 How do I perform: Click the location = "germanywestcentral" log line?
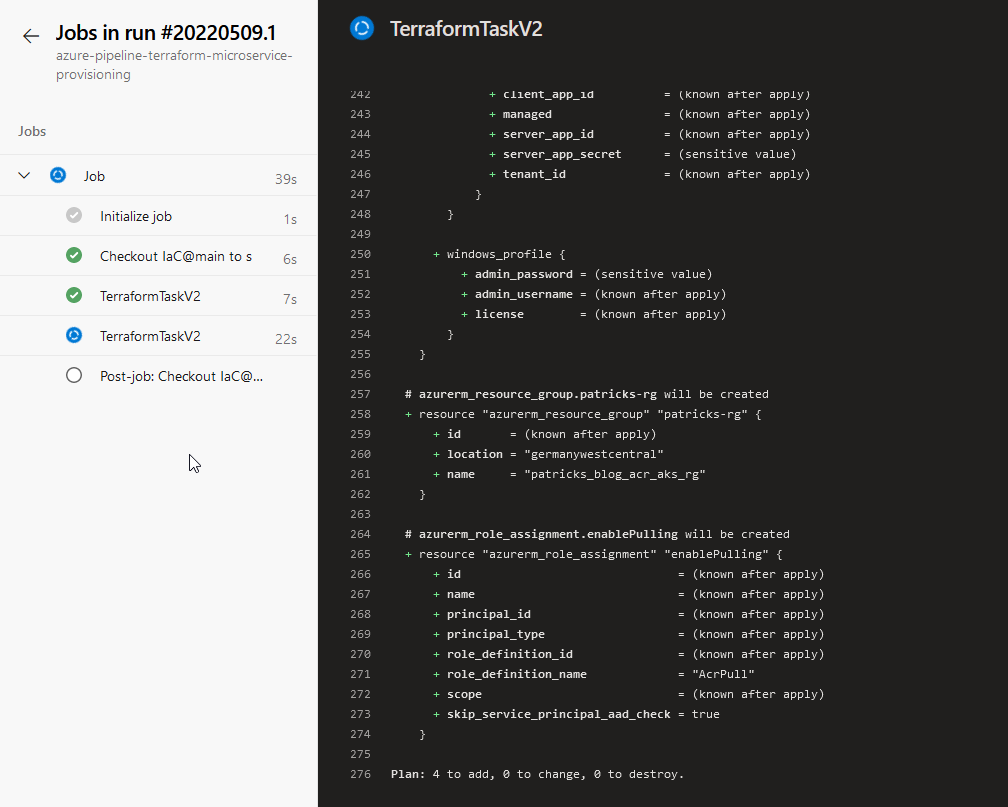(x=548, y=454)
